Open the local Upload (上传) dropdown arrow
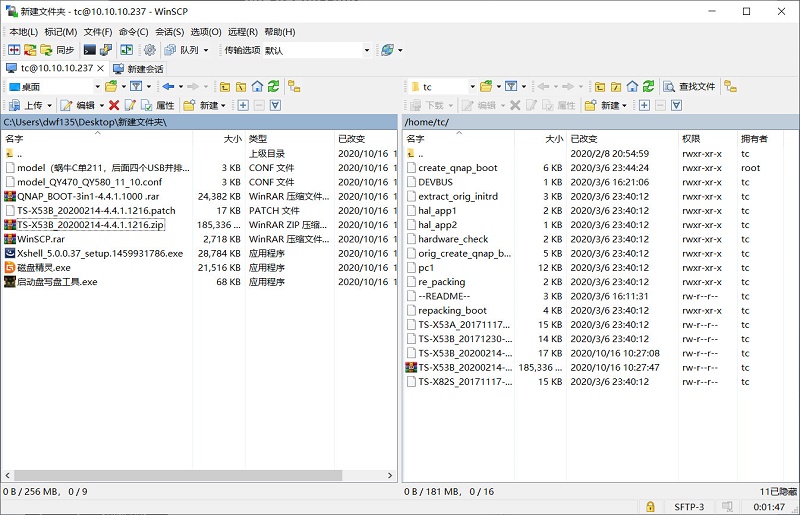 click(x=49, y=106)
